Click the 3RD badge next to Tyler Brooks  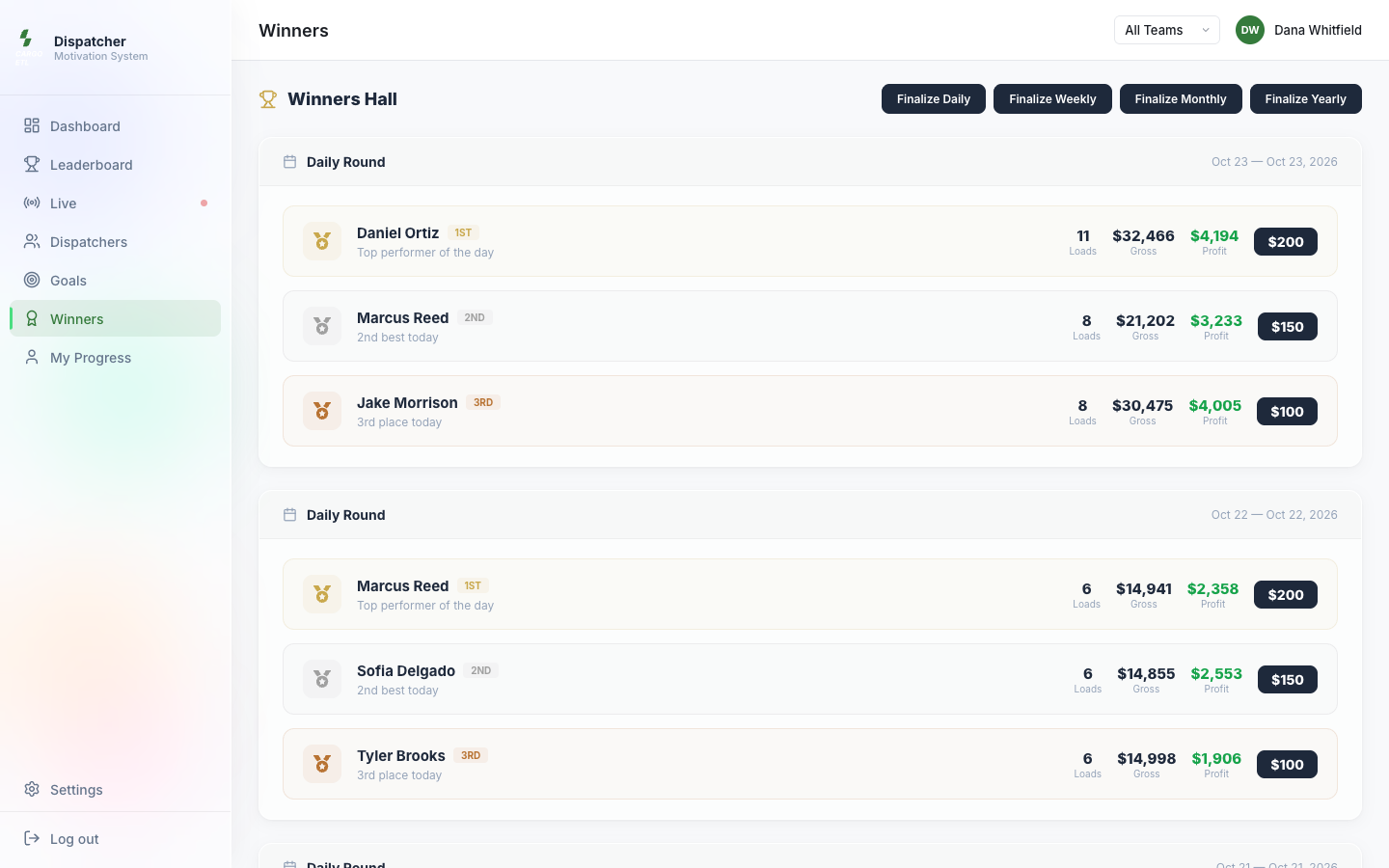click(x=471, y=756)
